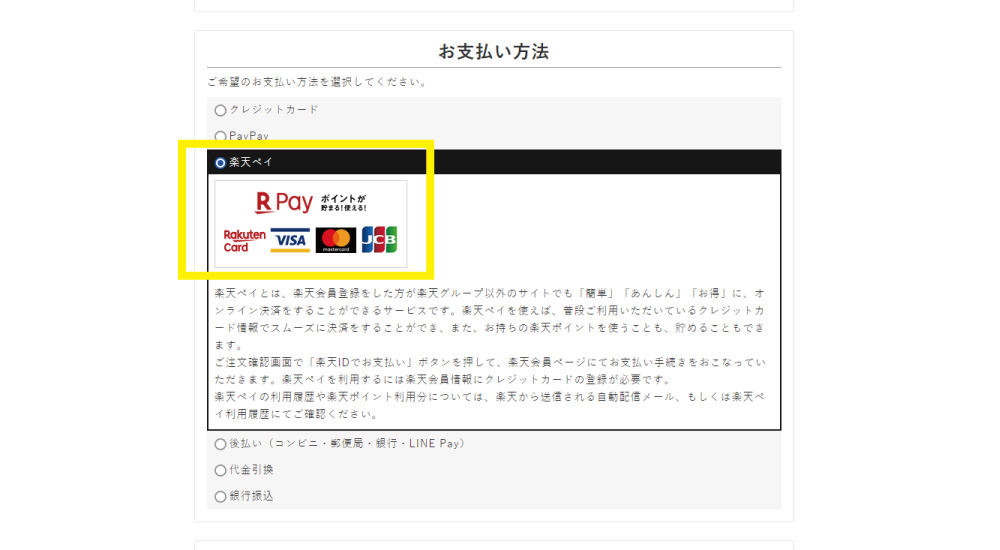Image resolution: width=1000 pixels, height=550 pixels.
Task: Click the 楽天ペイ label in the black bar
Action: (x=251, y=162)
